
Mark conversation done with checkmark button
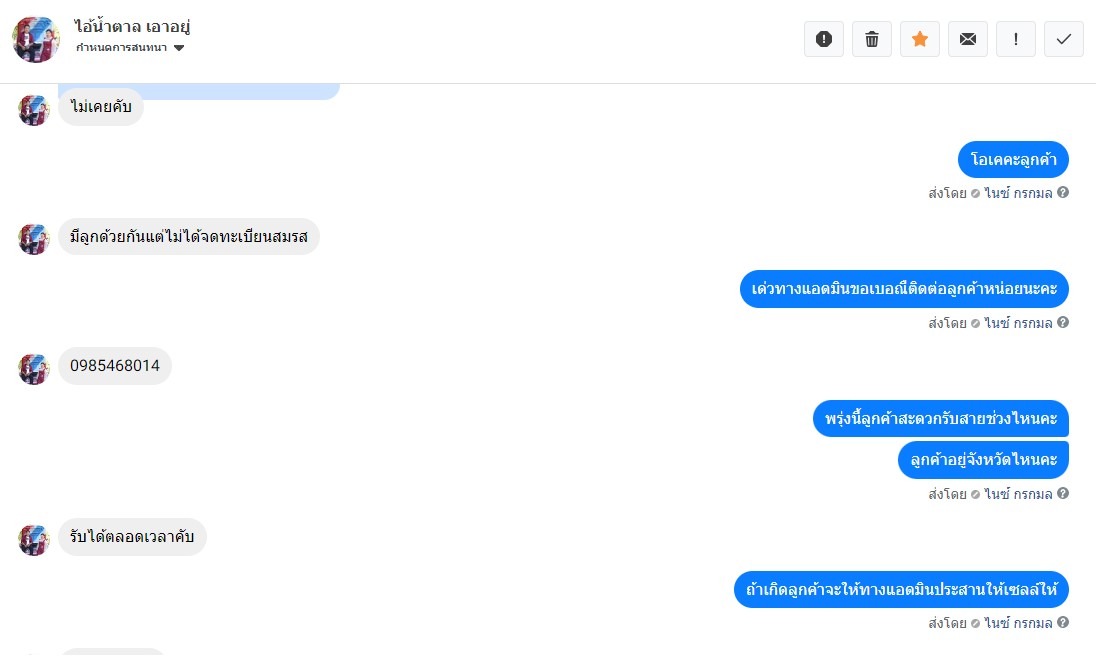[x=1064, y=39]
